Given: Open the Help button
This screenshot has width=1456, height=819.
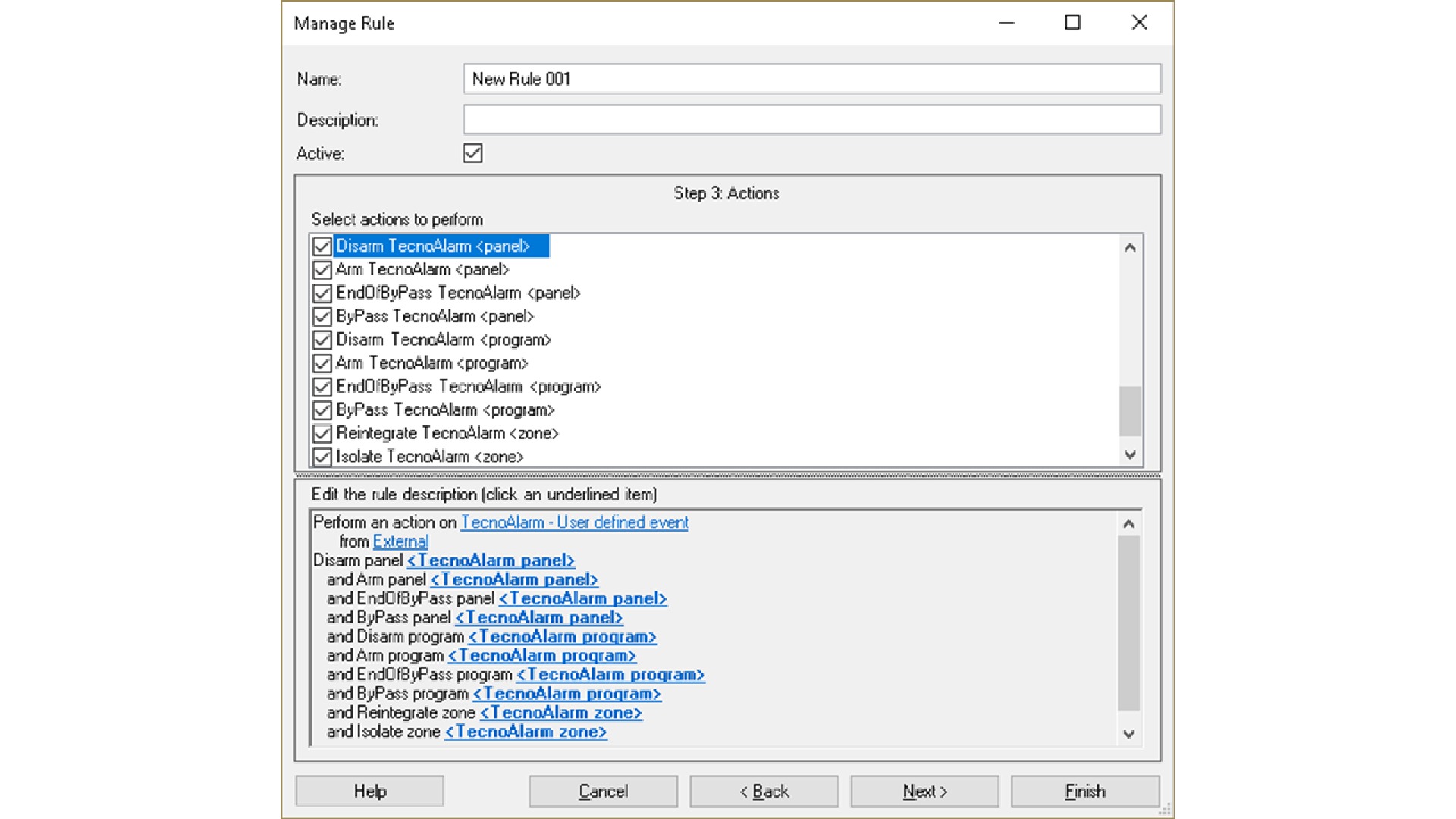Looking at the screenshot, I should pos(369,791).
